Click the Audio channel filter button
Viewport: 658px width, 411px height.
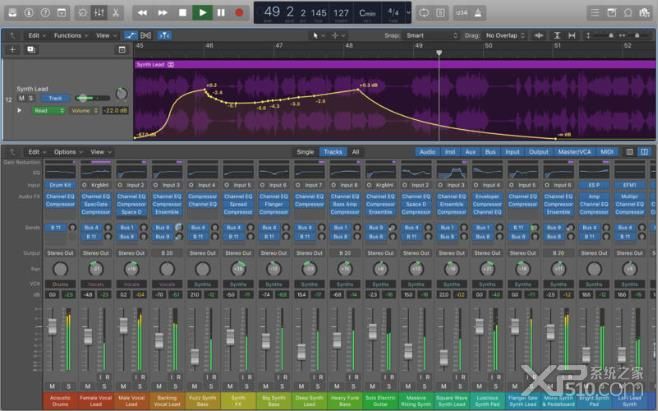click(427, 152)
